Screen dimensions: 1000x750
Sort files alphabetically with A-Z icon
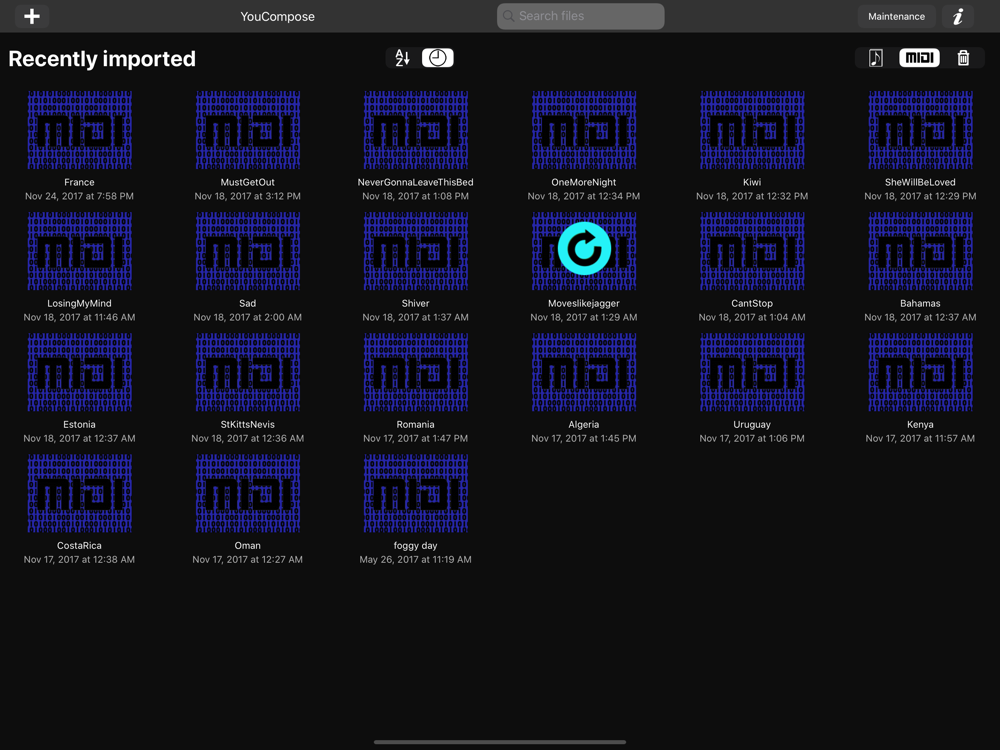click(x=402, y=58)
